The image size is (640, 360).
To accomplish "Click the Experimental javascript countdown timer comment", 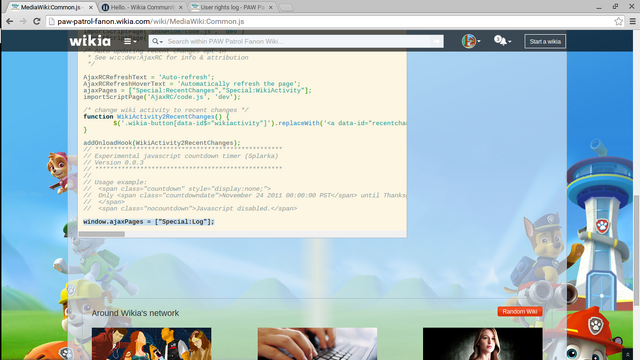I will click(x=181, y=156).
